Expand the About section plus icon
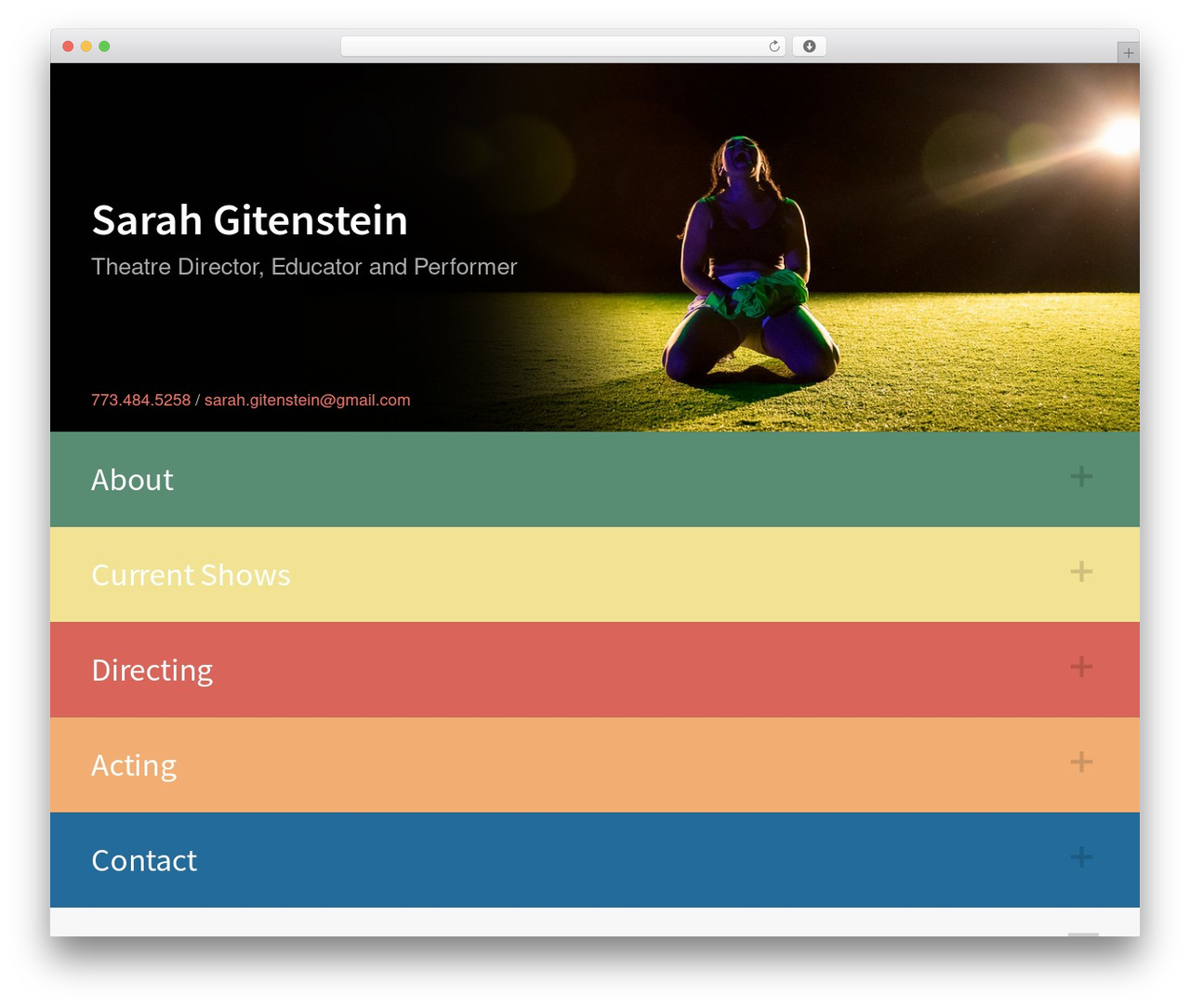Viewport: 1190px width, 1008px height. point(1081,476)
